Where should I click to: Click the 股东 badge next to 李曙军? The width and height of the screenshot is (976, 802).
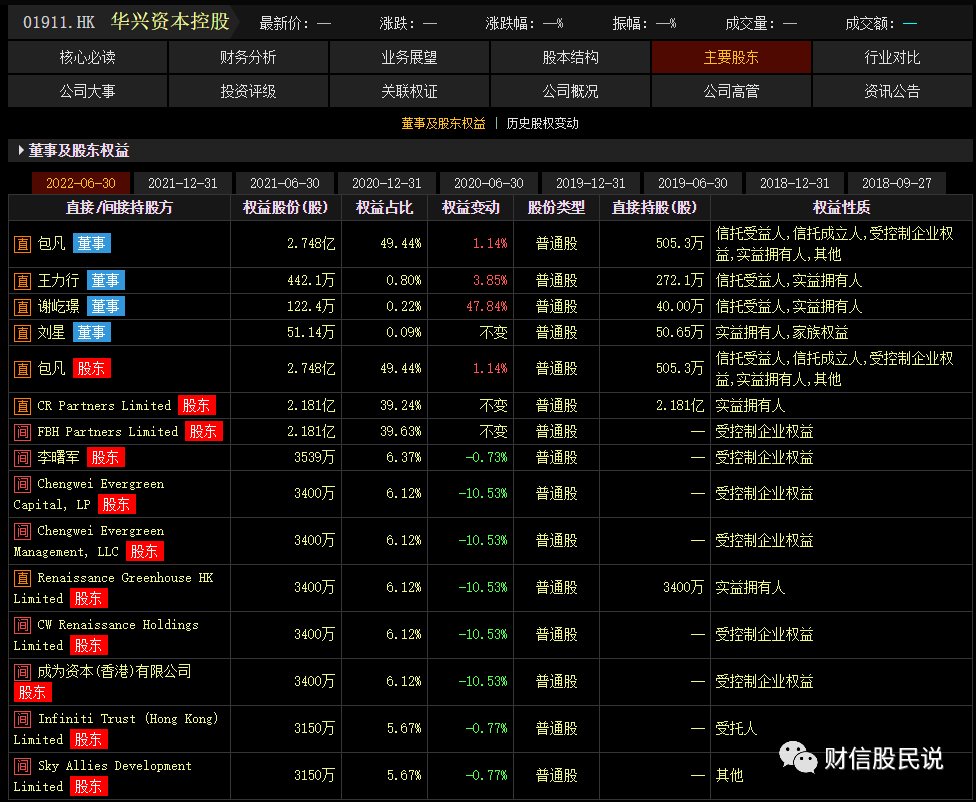pos(105,458)
